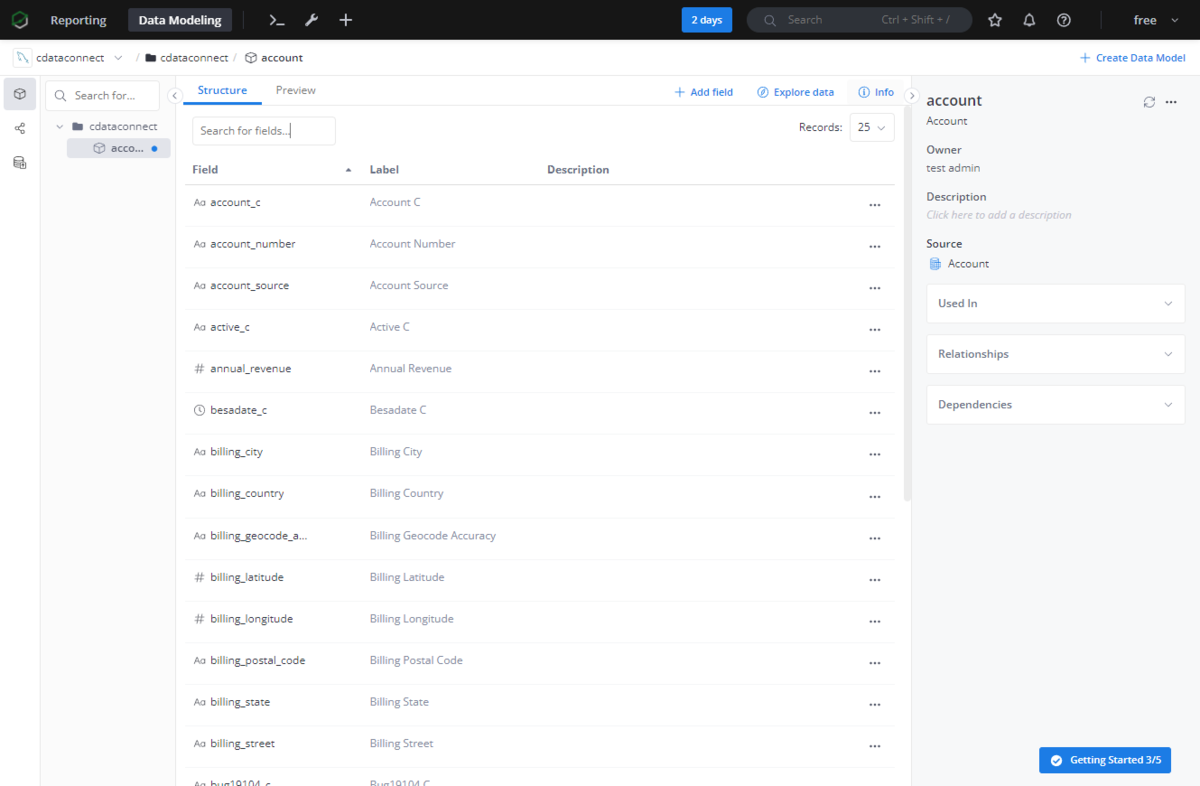This screenshot has width=1200, height=786.
Task: Open notifications bell icon
Action: coord(1029,20)
